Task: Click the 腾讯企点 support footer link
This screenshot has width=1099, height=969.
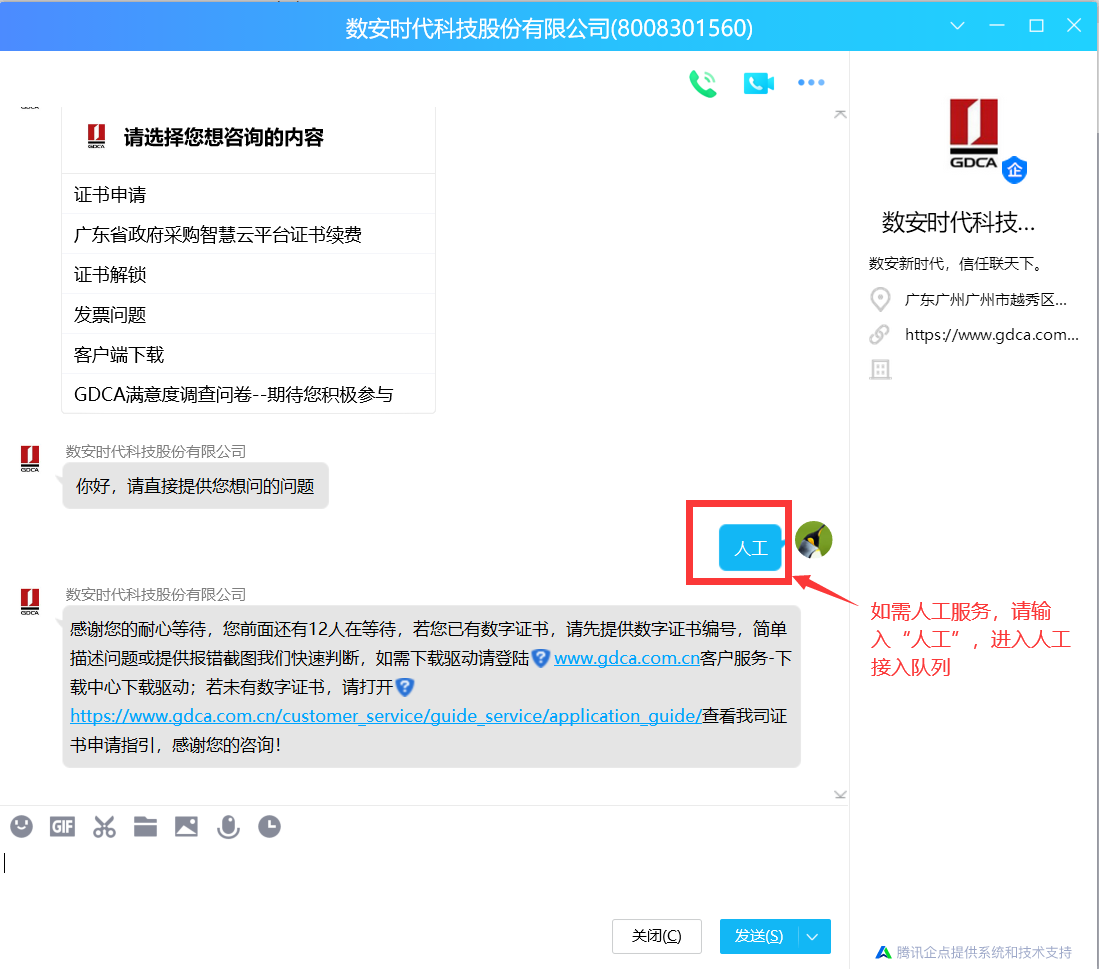Action: pyautogui.click(x=974, y=952)
